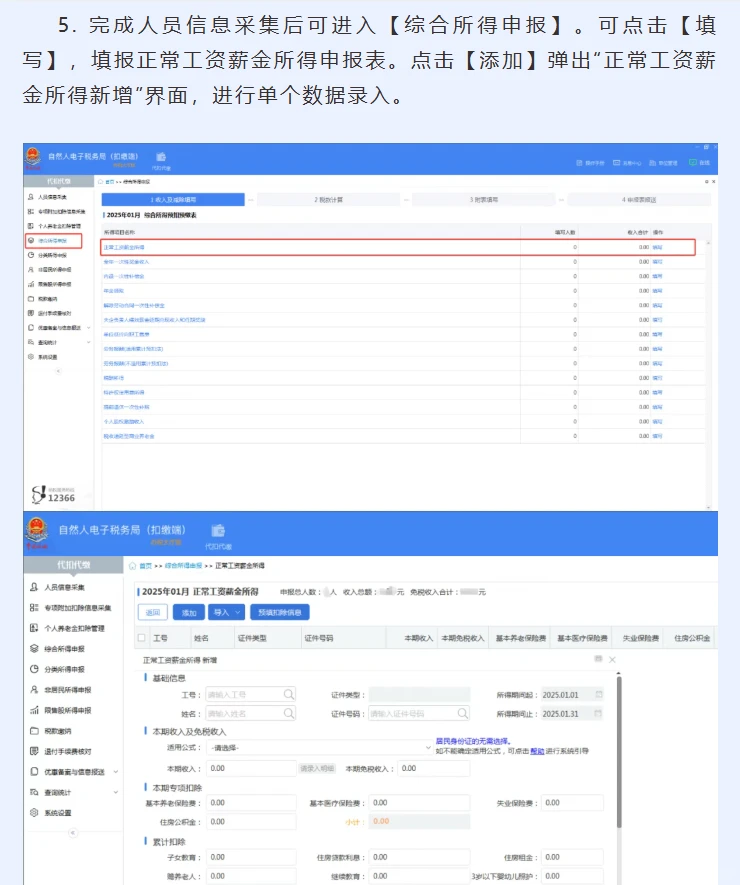This screenshot has height=885, width=740.
Task: Expand 优惠备案与信息报送 chevron in 综合所得预扣预缴表 sidebar
Action: (89, 327)
